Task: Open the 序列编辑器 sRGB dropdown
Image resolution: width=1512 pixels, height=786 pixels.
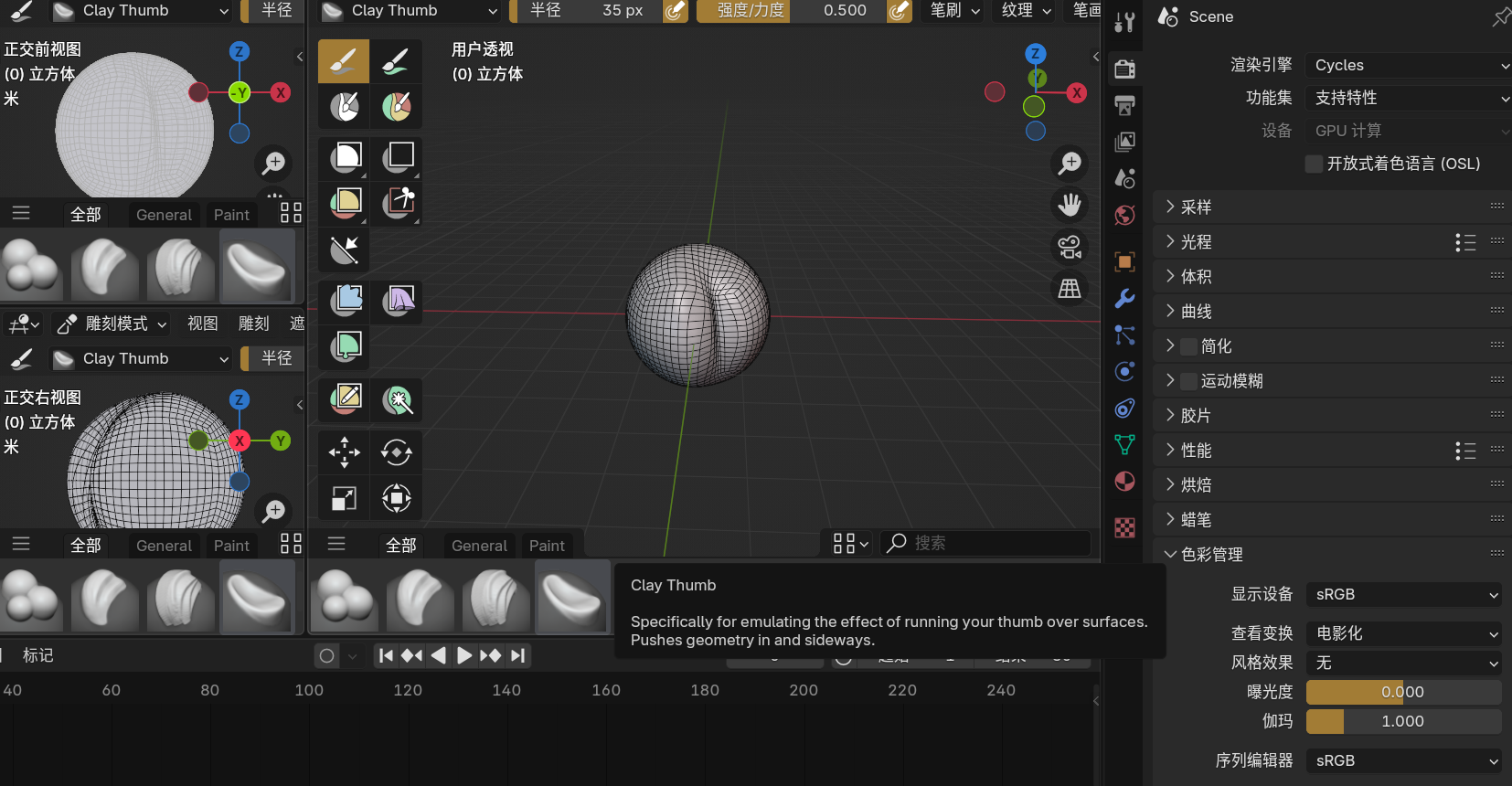Action: click(1404, 760)
